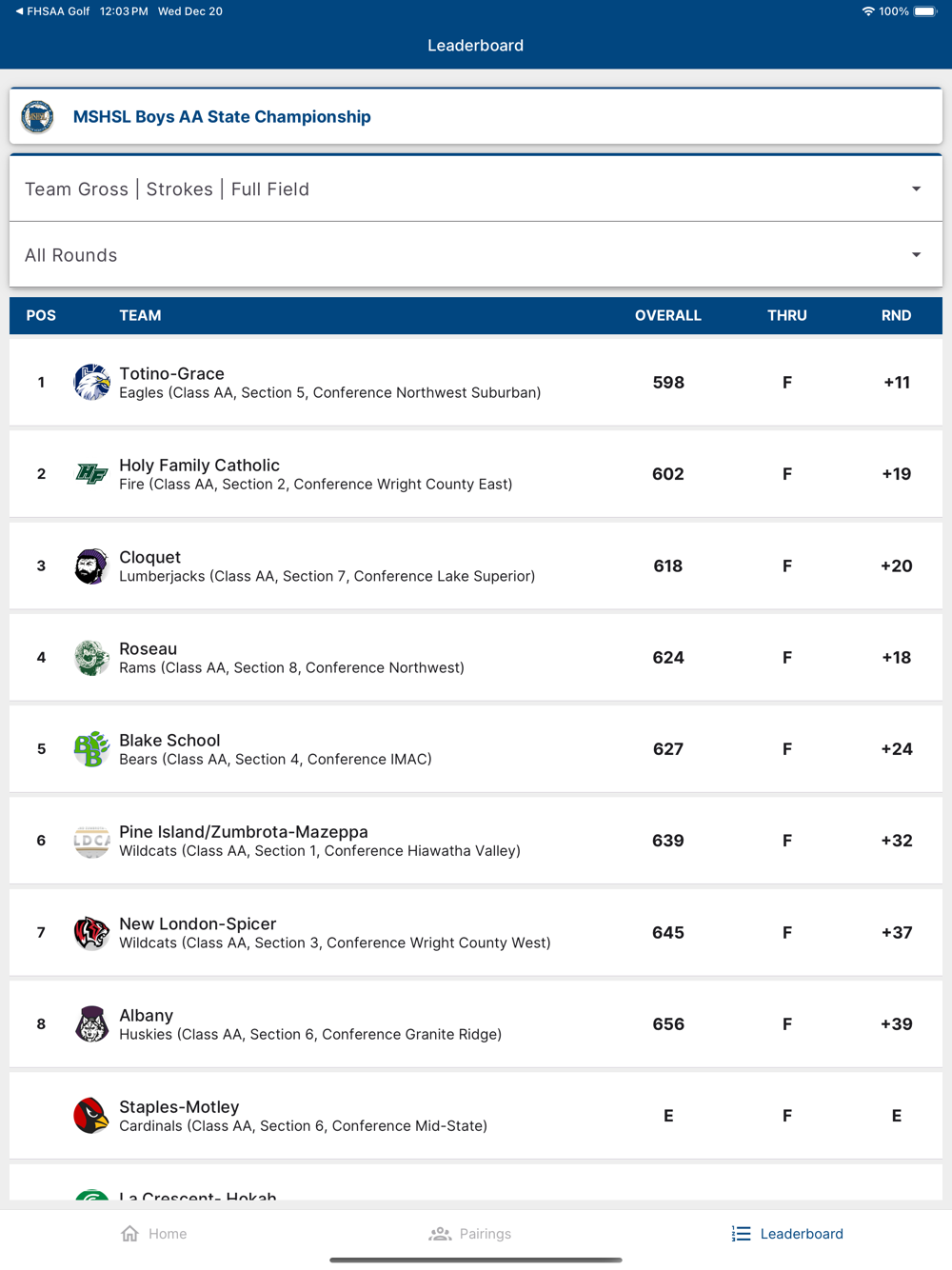Image resolution: width=952 pixels, height=1270 pixels.
Task: Tap the Roseau Rams logo
Action: coord(91,658)
